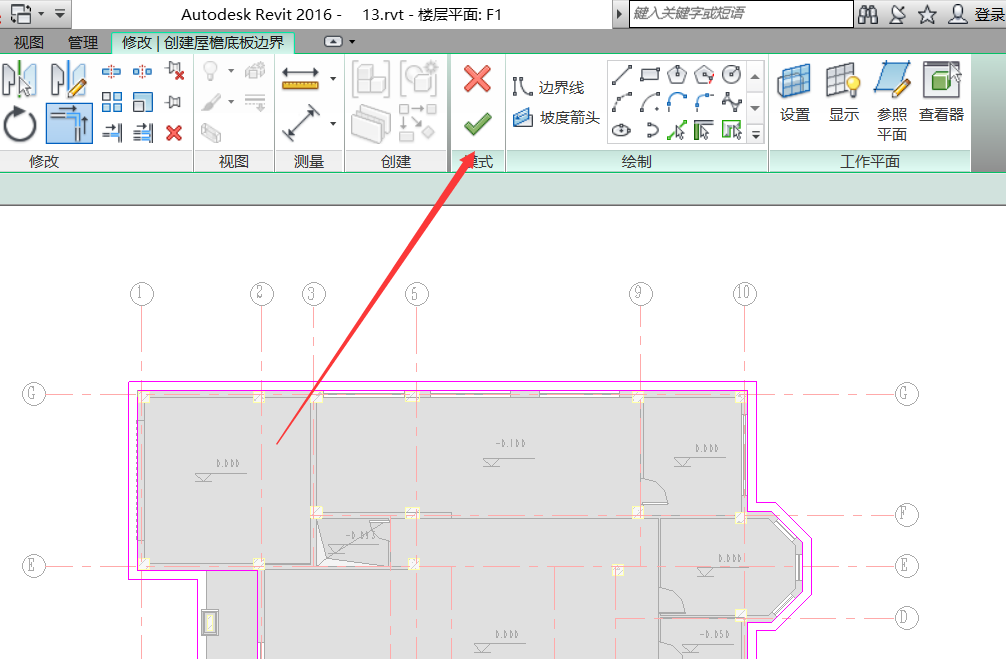This screenshot has width=1006, height=659.
Task: Click the green checkmark to finish edit mode
Action: 477,123
